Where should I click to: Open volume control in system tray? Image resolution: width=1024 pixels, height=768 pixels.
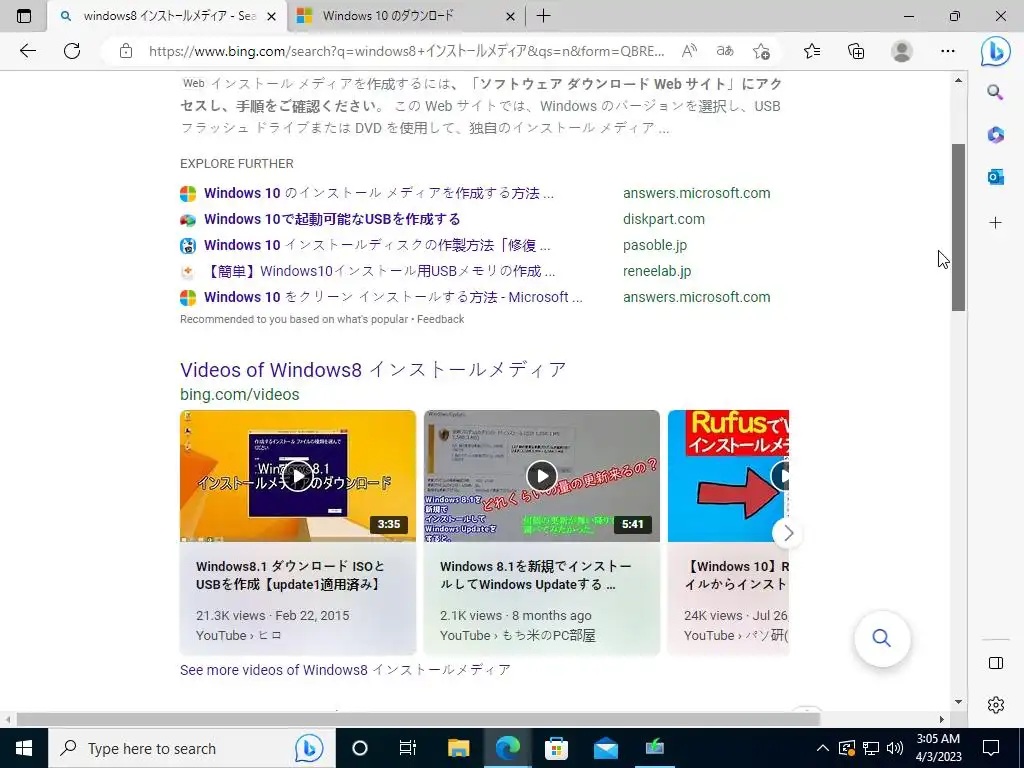pyautogui.click(x=895, y=748)
